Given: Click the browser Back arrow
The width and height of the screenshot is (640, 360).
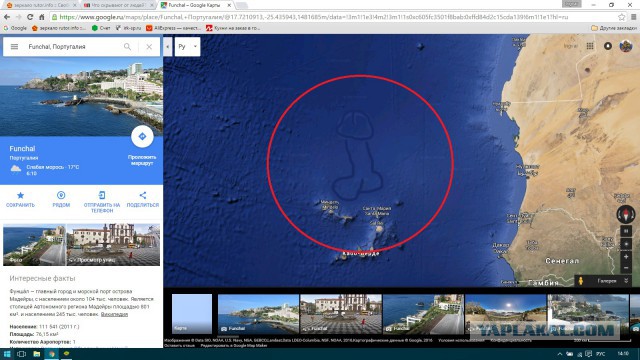Looking at the screenshot, I should [7, 17].
